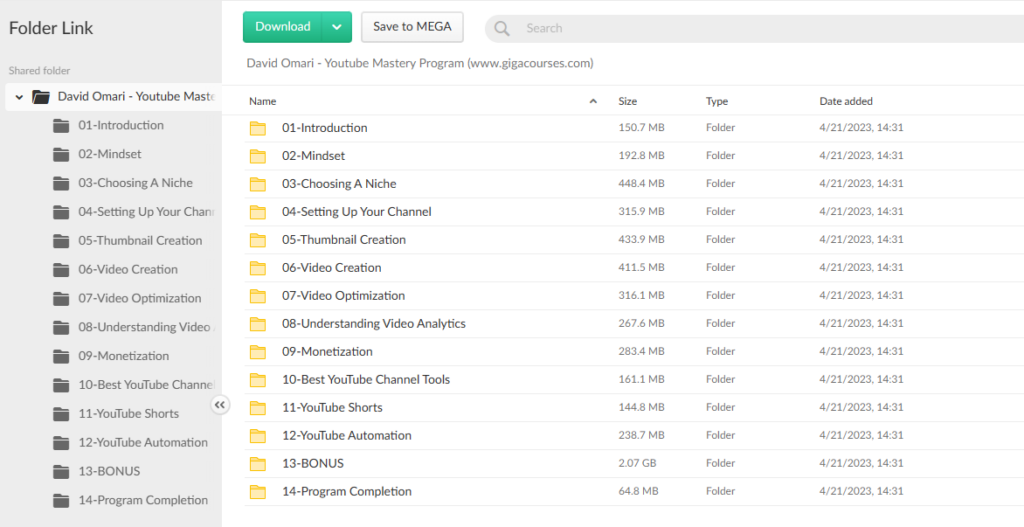Open the Download button dropdown arrow
The width and height of the screenshot is (1024, 527).
337,27
